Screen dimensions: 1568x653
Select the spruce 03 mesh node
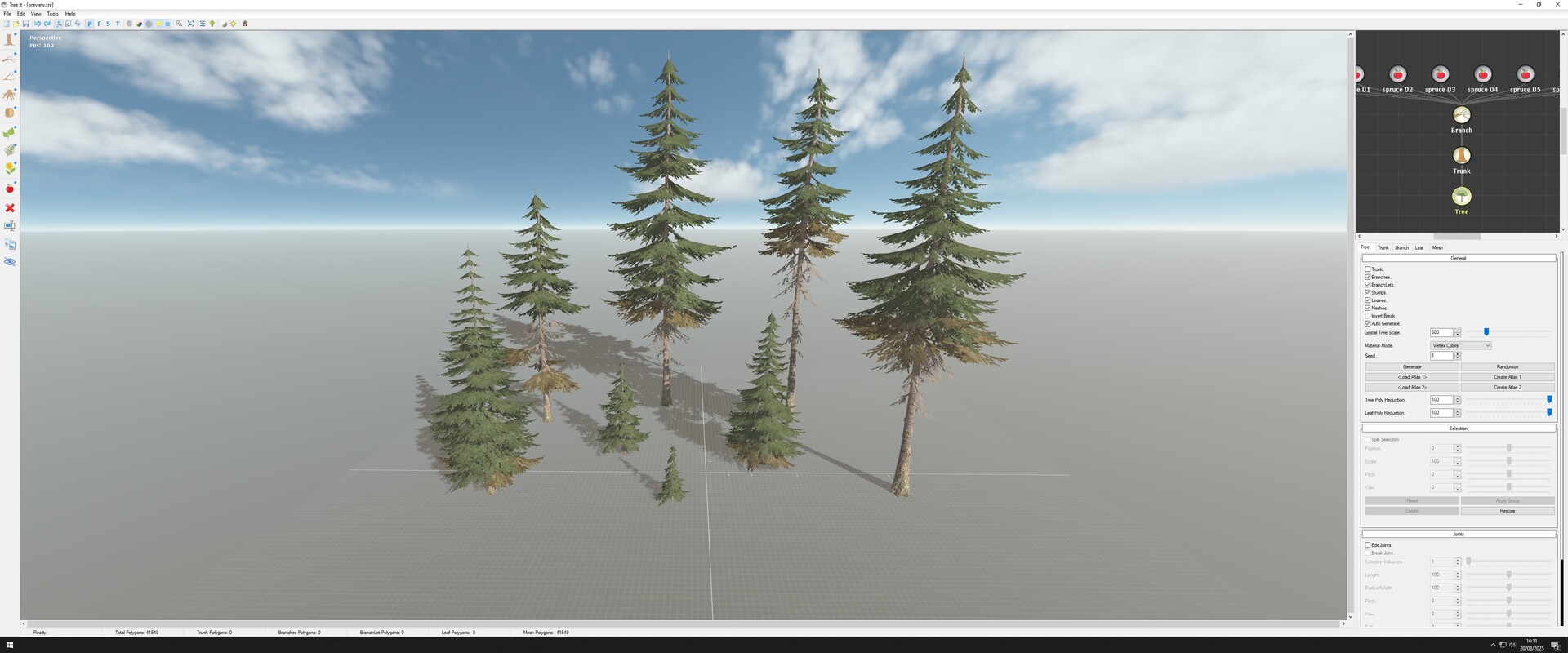pyautogui.click(x=1440, y=75)
